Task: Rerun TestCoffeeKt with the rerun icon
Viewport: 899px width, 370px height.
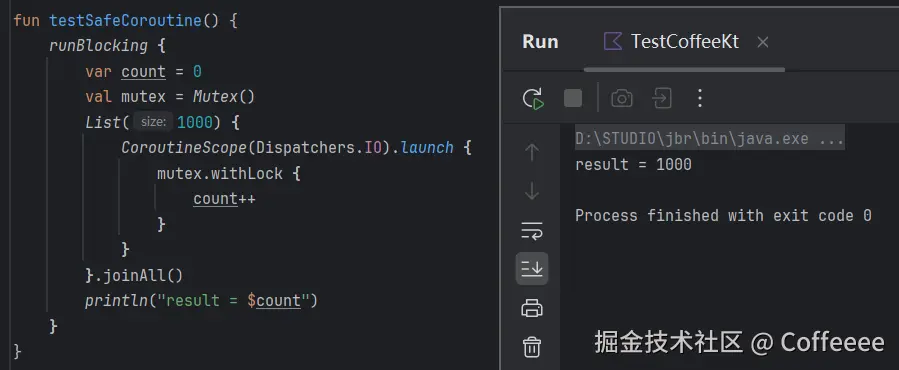Action: (533, 99)
